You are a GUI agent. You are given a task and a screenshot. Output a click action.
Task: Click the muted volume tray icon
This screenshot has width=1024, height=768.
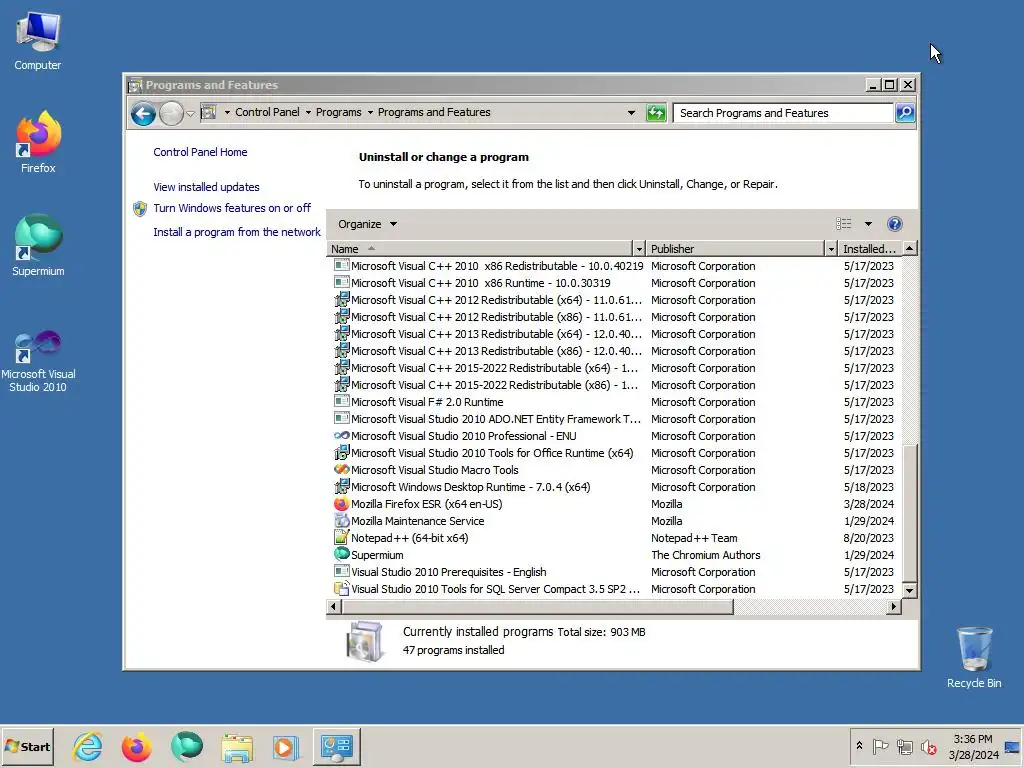pos(929,746)
